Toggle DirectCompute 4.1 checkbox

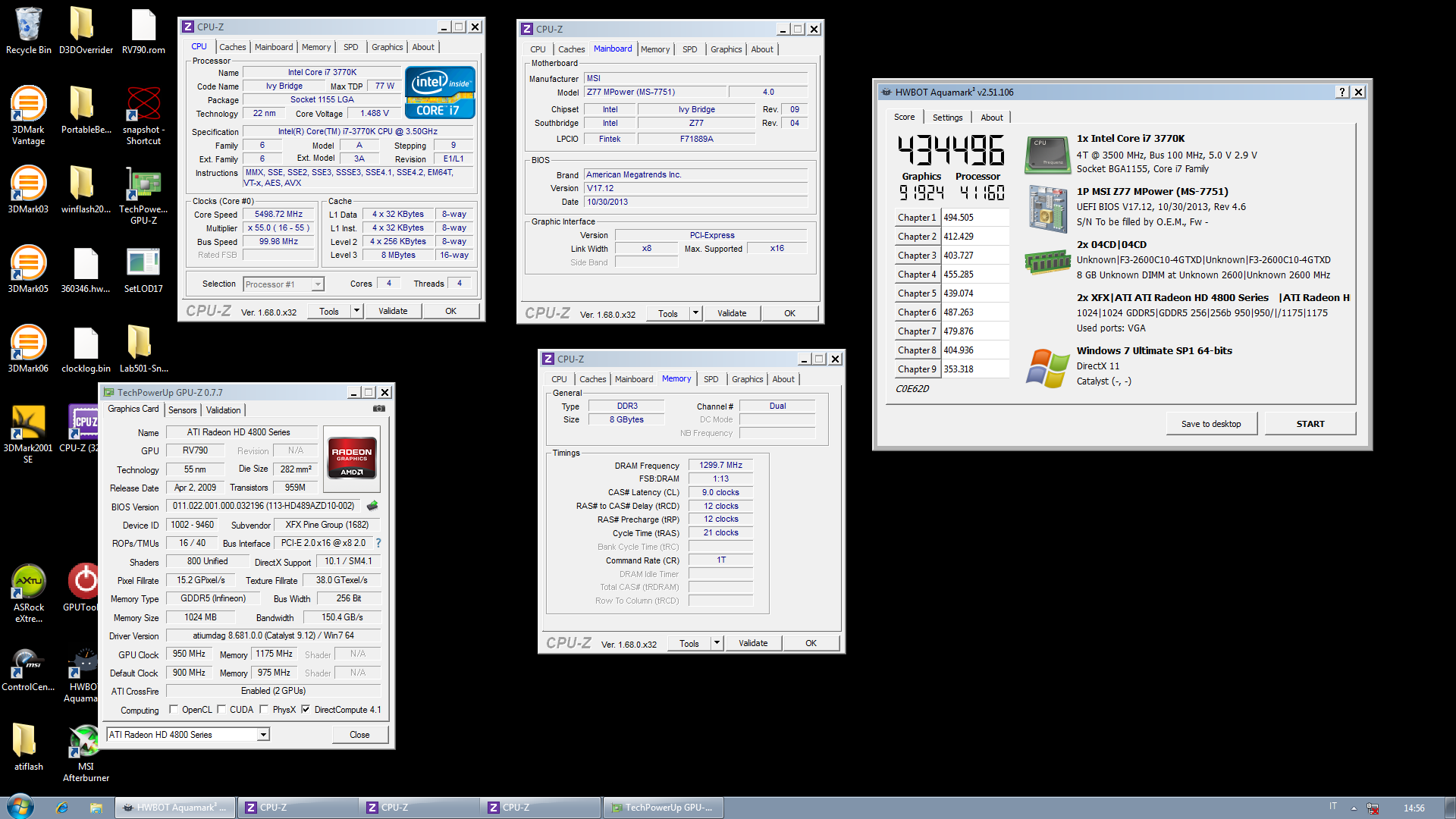tap(306, 710)
